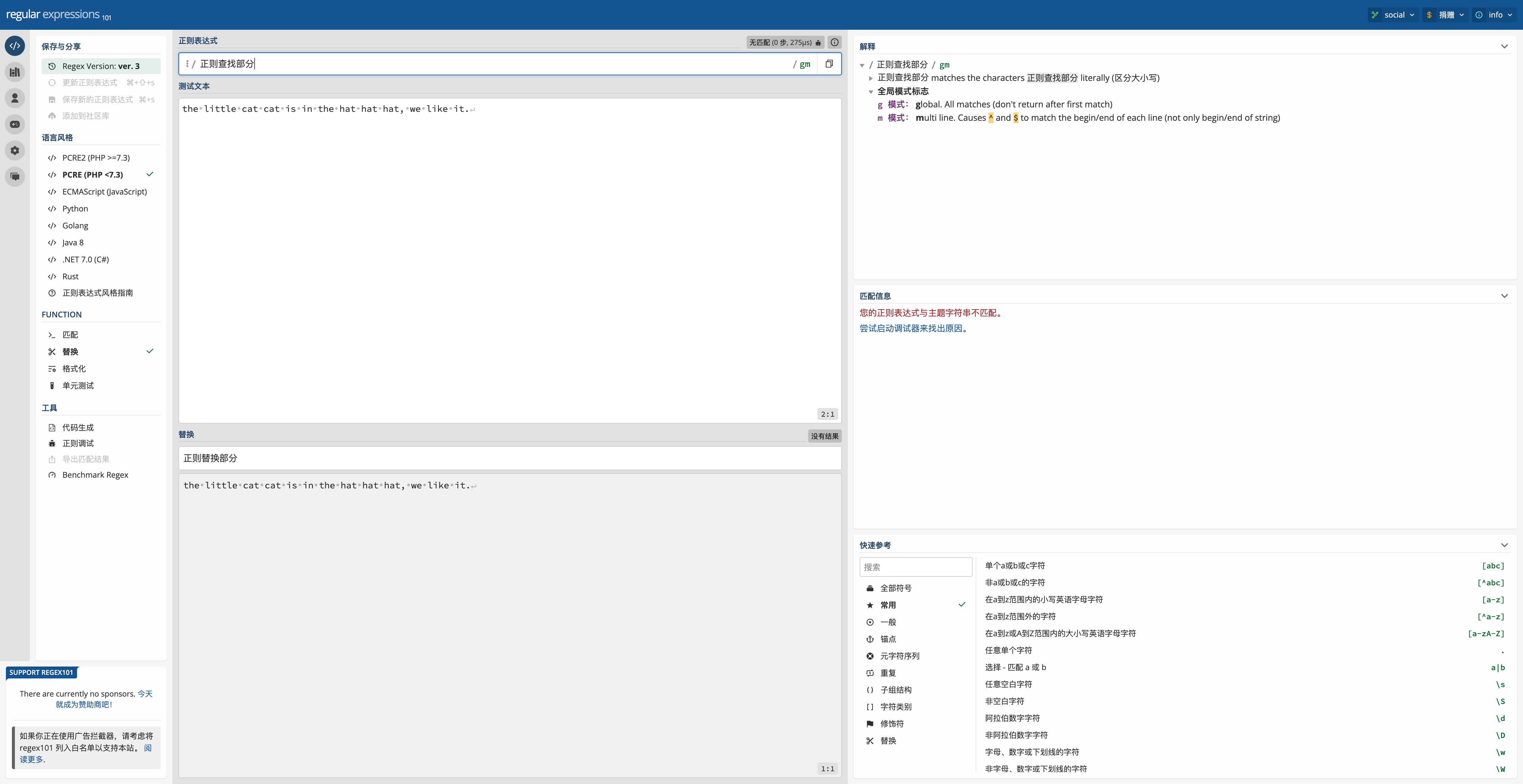
Task: Click the 没有结果 substitution result badge
Action: click(824, 436)
